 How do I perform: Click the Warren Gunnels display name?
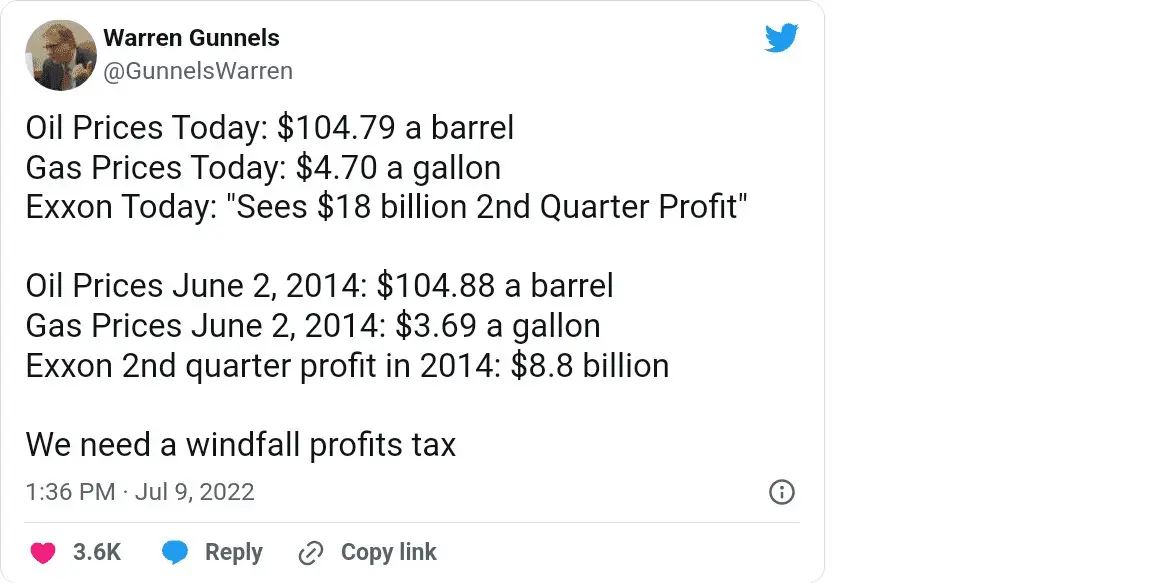click(x=191, y=39)
